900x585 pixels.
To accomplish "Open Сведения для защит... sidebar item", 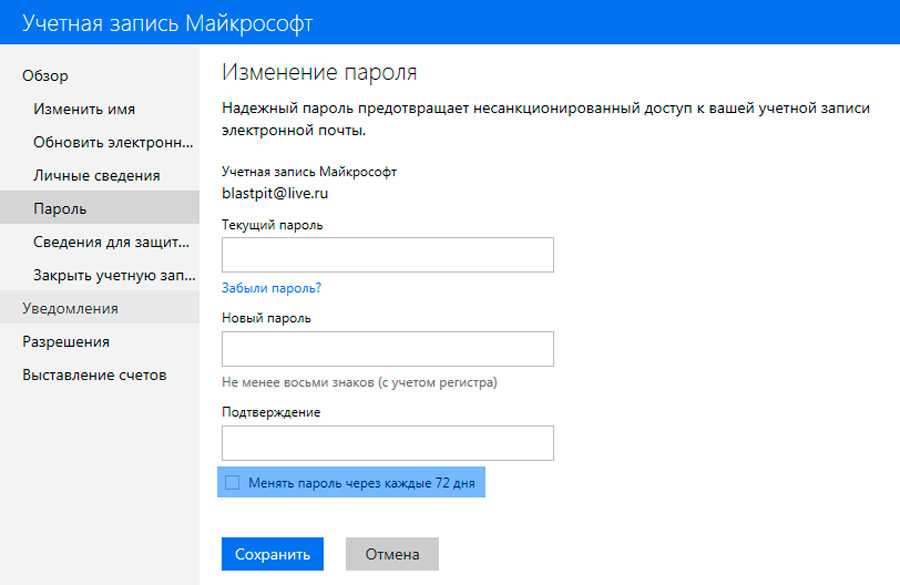I will (x=111, y=242).
